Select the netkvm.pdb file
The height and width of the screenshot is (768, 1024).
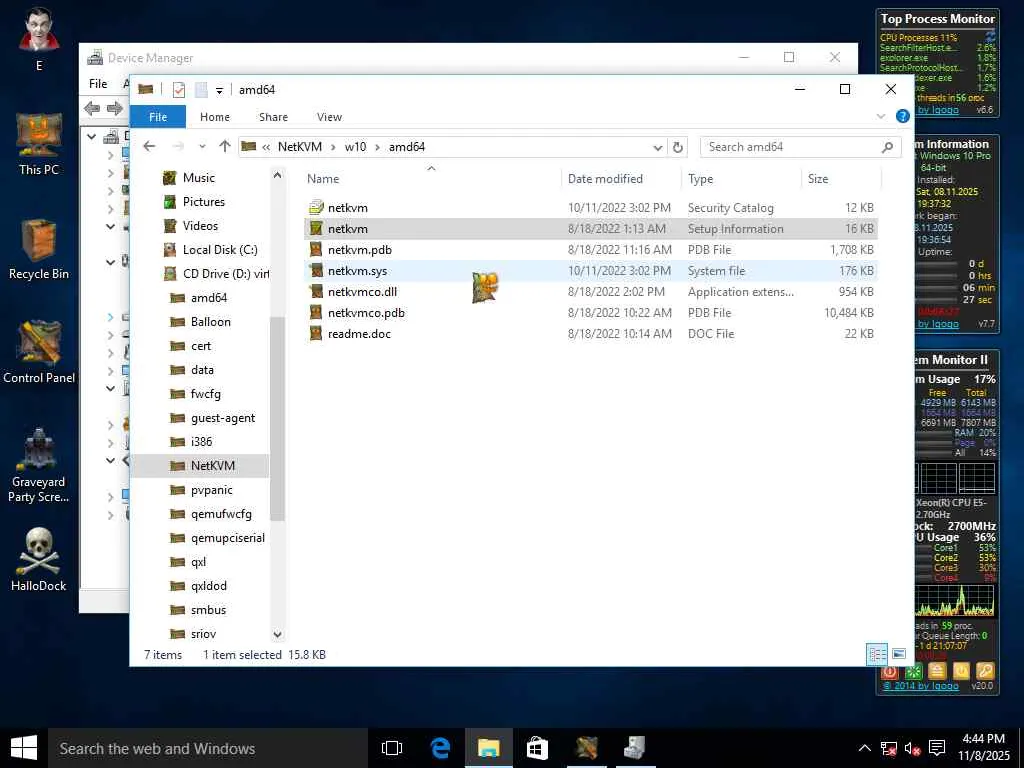click(591, 249)
